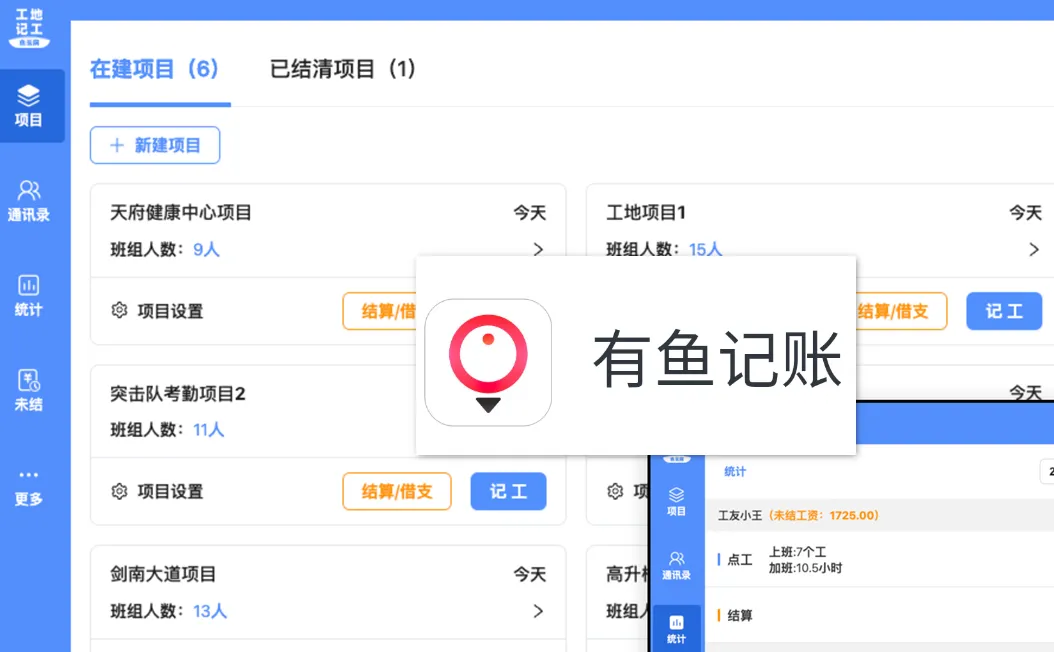Switch to 在建项目 (6) tab
The height and width of the screenshot is (652, 1054).
(155, 69)
